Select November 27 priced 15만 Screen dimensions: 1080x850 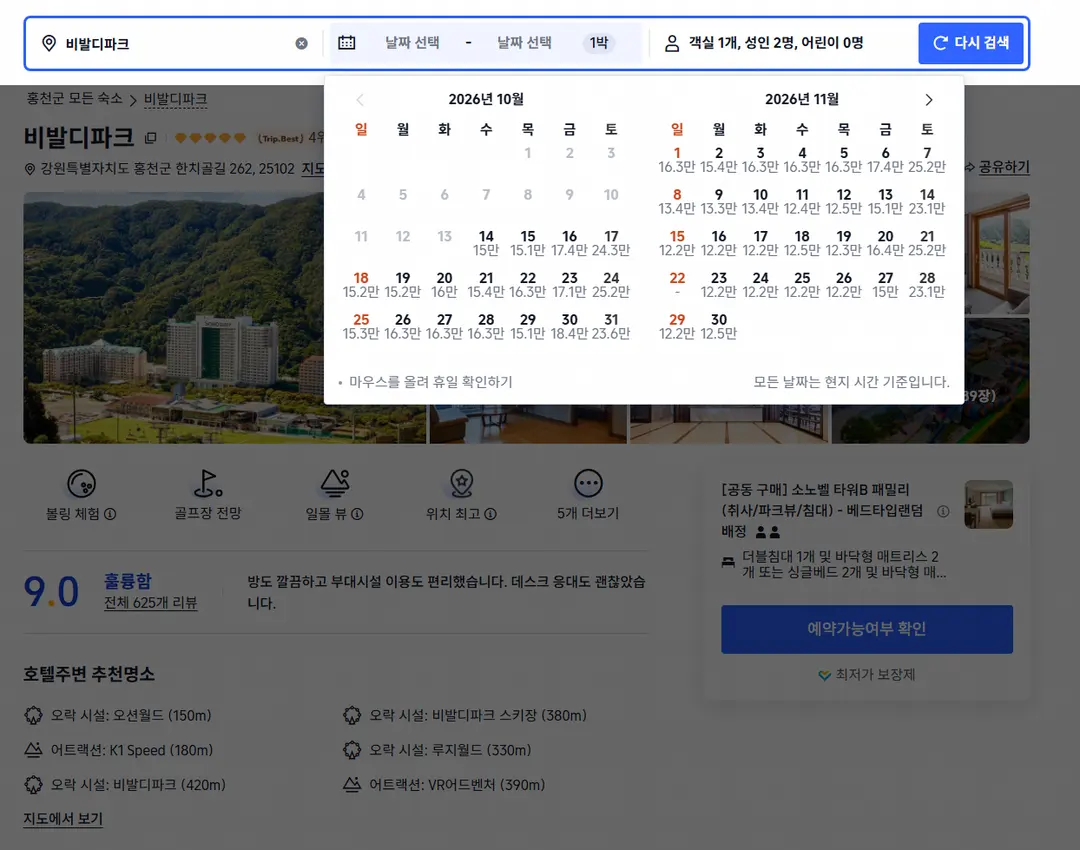click(885, 284)
